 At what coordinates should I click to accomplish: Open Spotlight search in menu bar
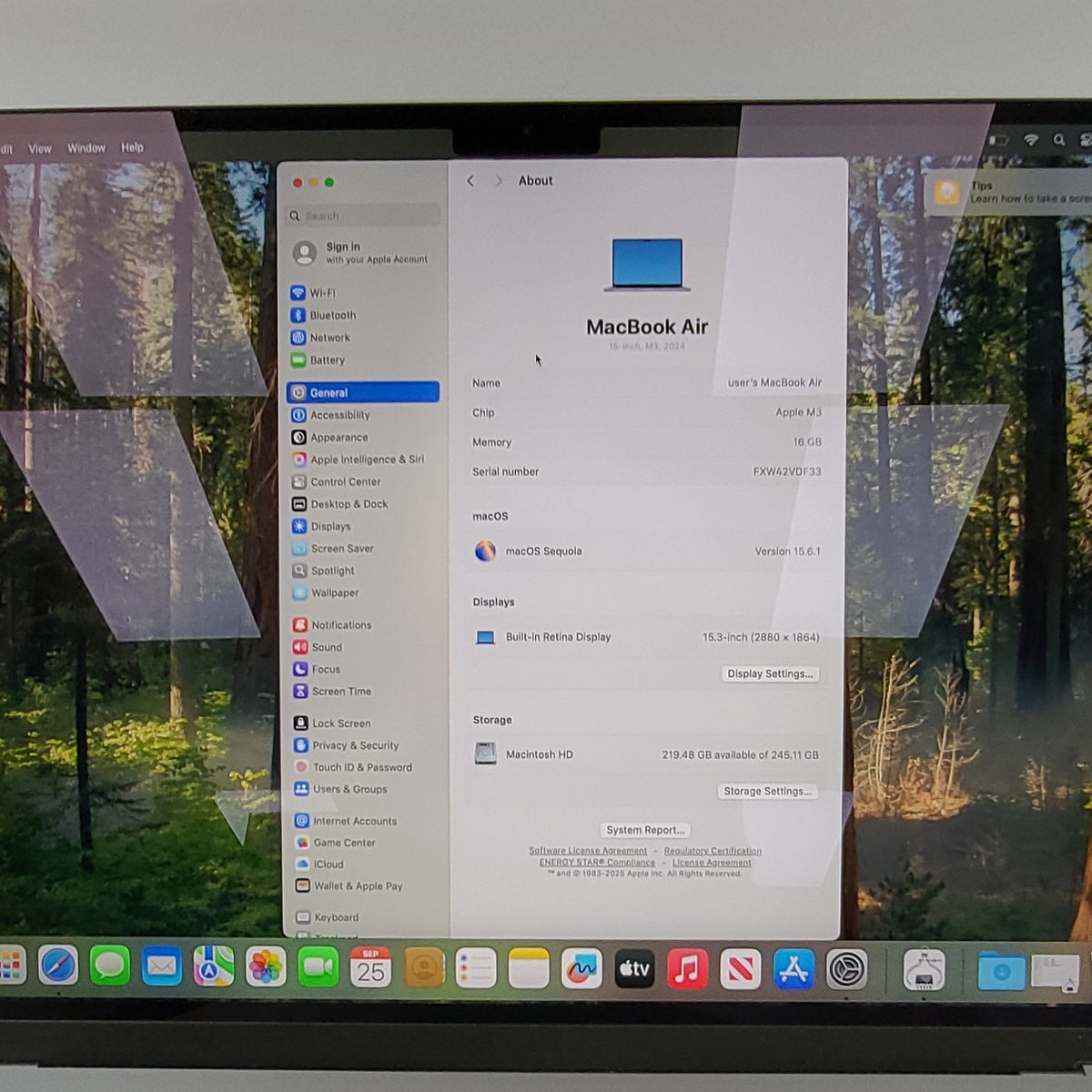(1059, 140)
